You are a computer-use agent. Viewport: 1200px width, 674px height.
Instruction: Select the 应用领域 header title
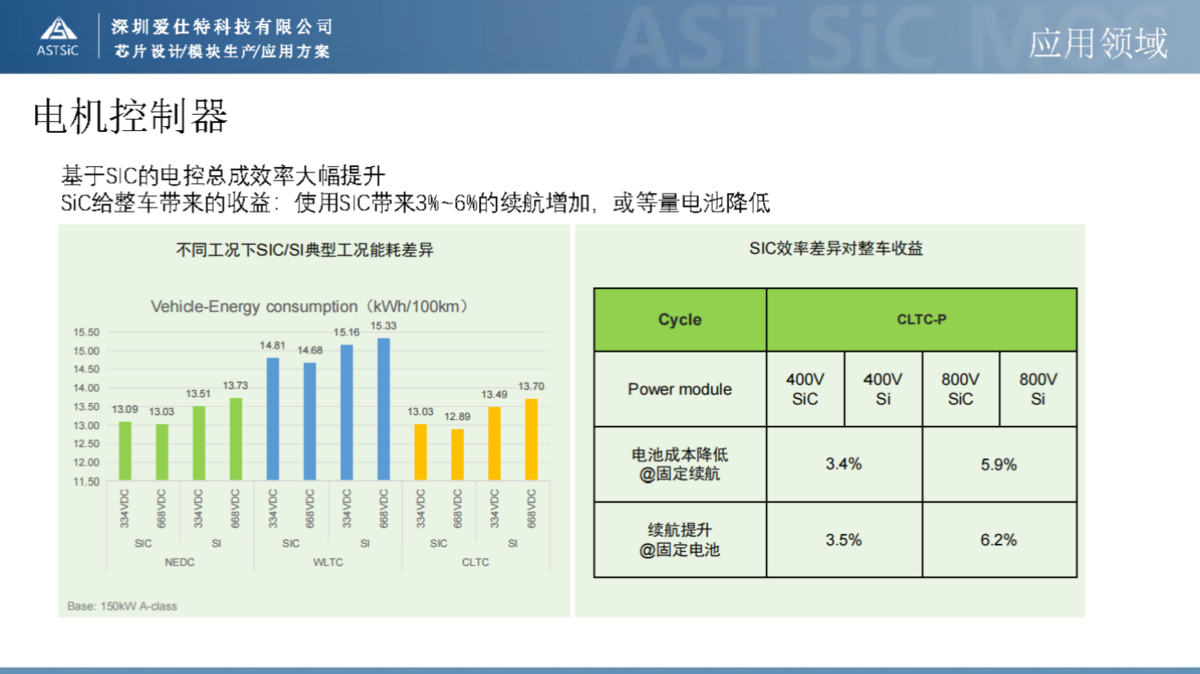tap(1098, 42)
